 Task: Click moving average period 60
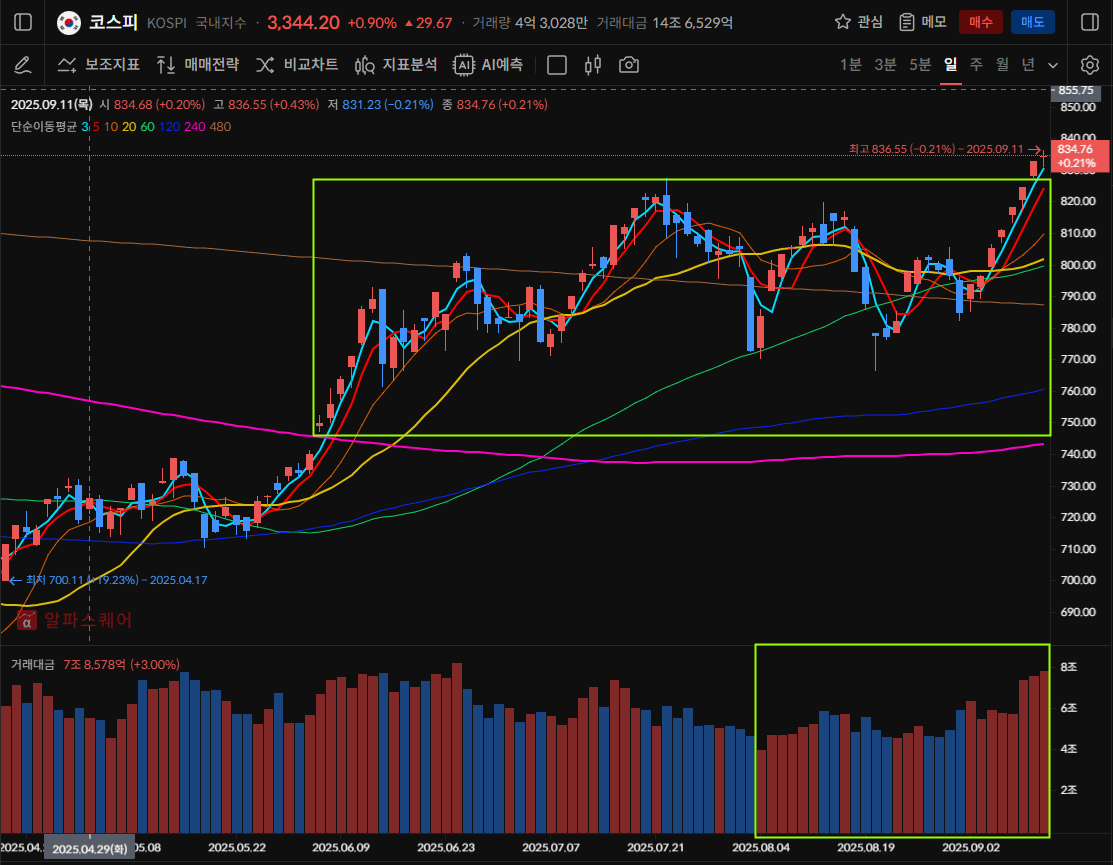point(148,126)
